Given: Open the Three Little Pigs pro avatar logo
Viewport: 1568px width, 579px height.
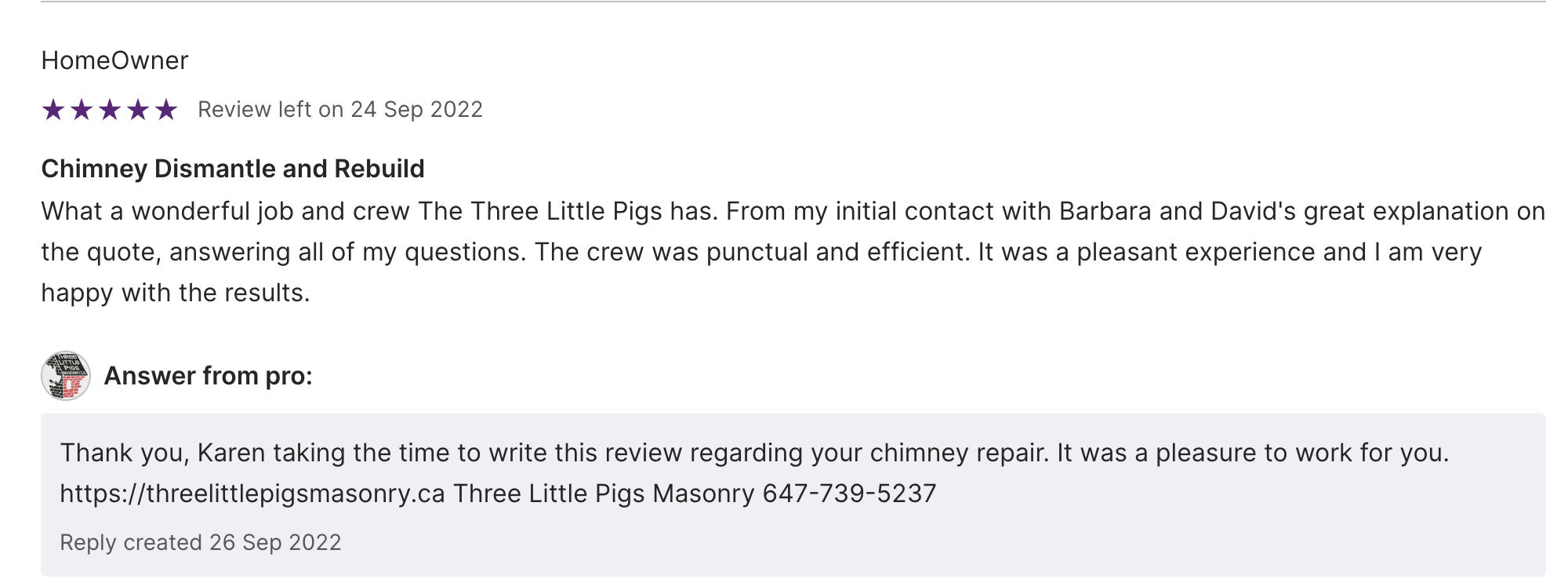Looking at the screenshot, I should pyautogui.click(x=66, y=376).
